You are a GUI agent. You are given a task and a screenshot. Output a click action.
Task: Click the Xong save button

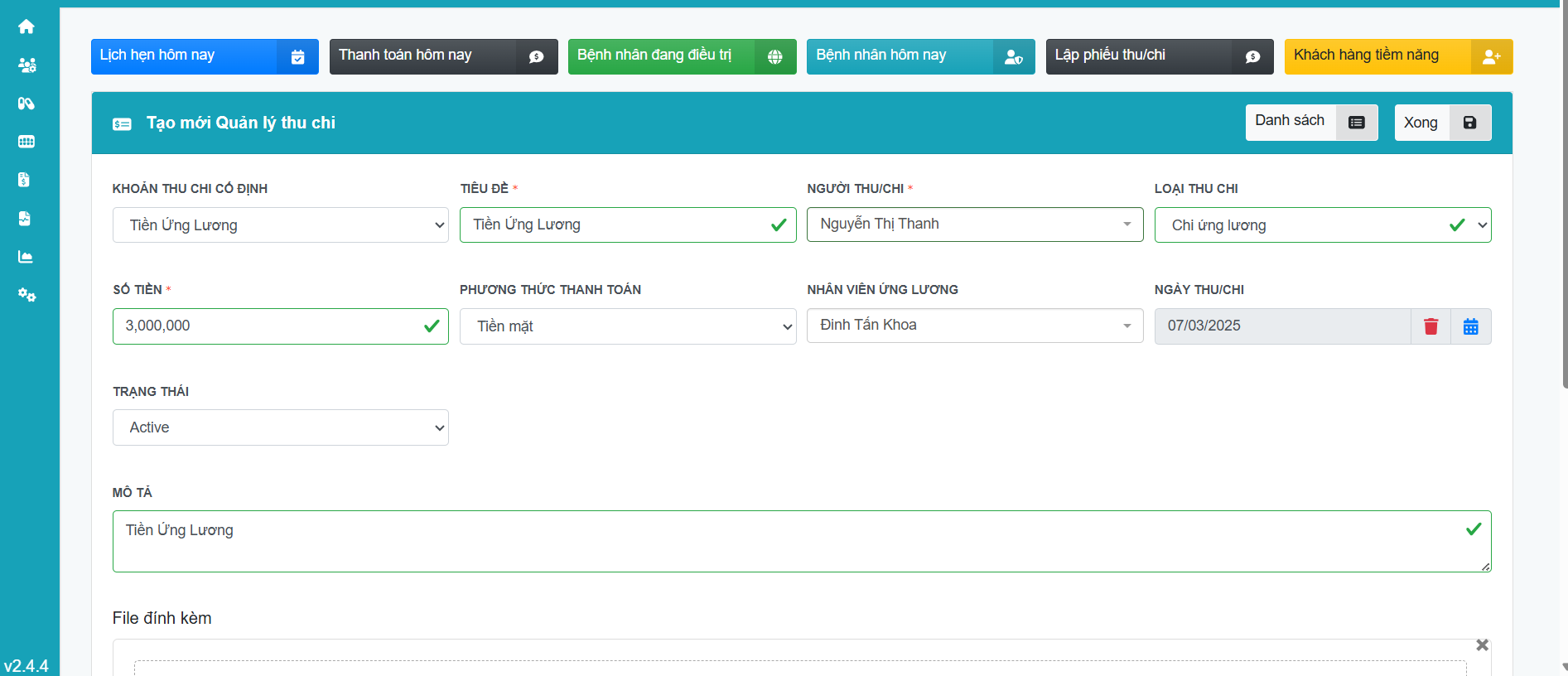[x=1442, y=123]
